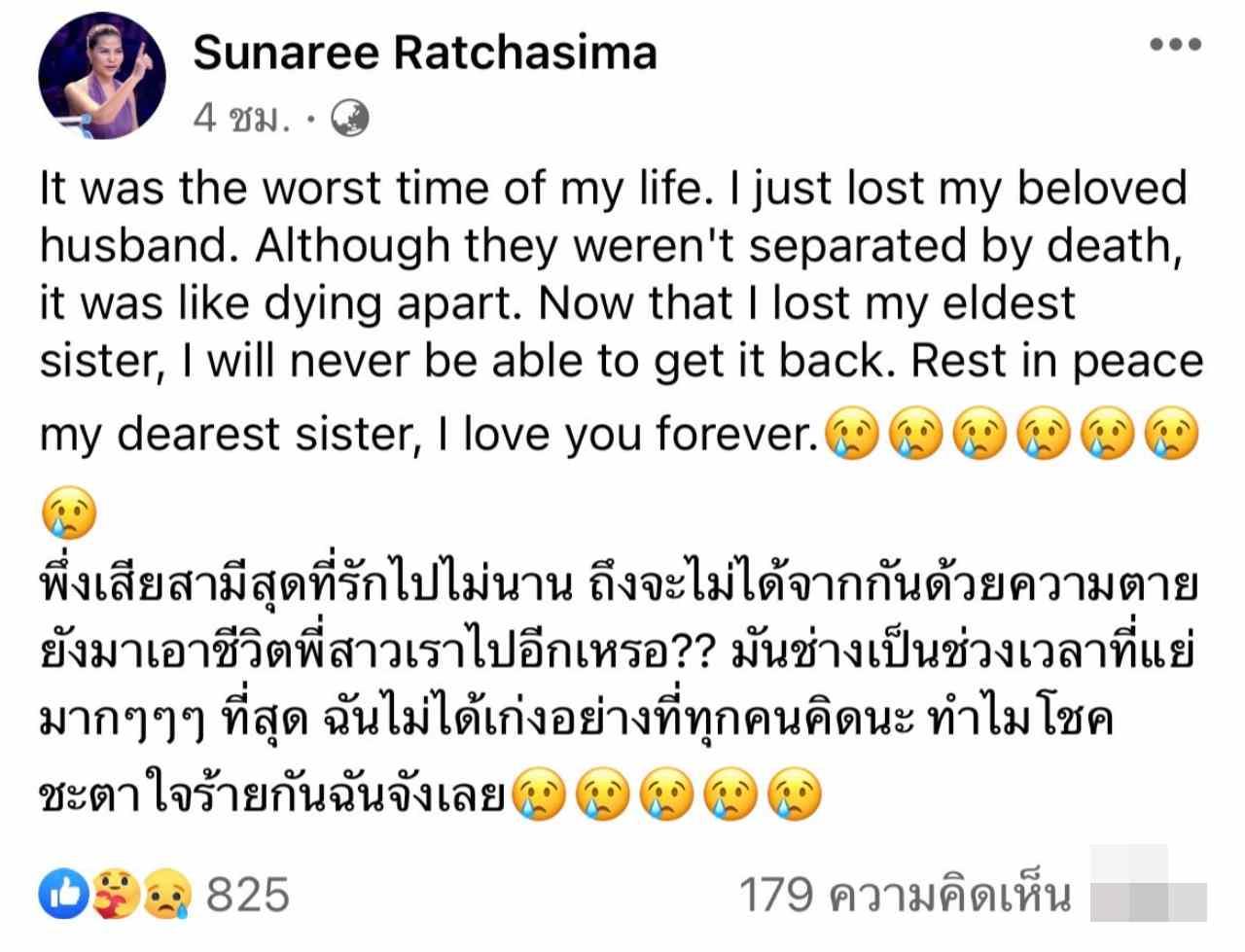This screenshot has width=1245, height=952.
Task: Click the blurred share count beside comments
Action: 1148,885
